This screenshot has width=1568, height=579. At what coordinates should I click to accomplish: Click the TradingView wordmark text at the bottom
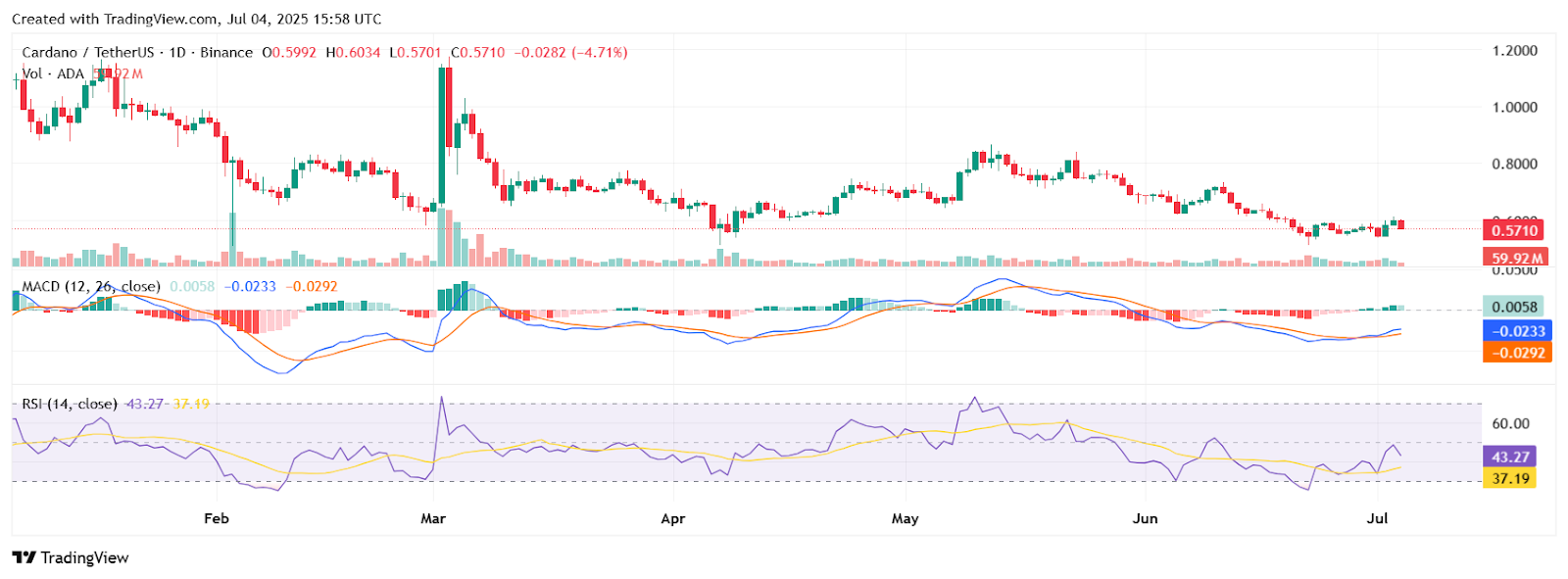(84, 557)
